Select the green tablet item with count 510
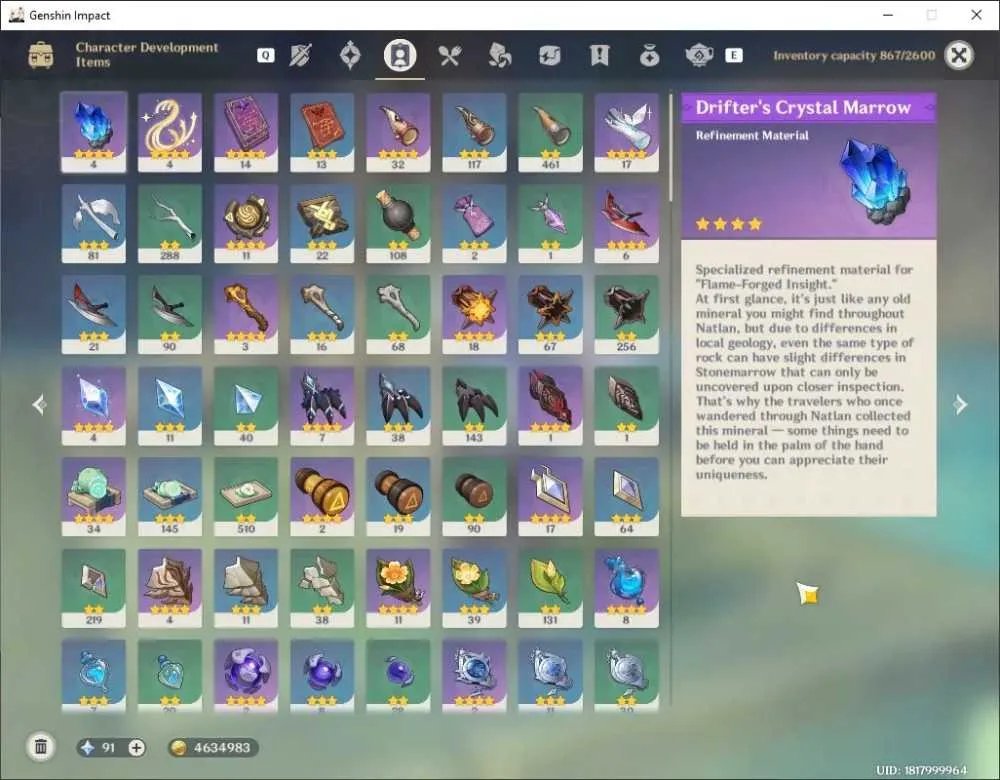Viewport: 1000px width, 780px height. (246, 497)
